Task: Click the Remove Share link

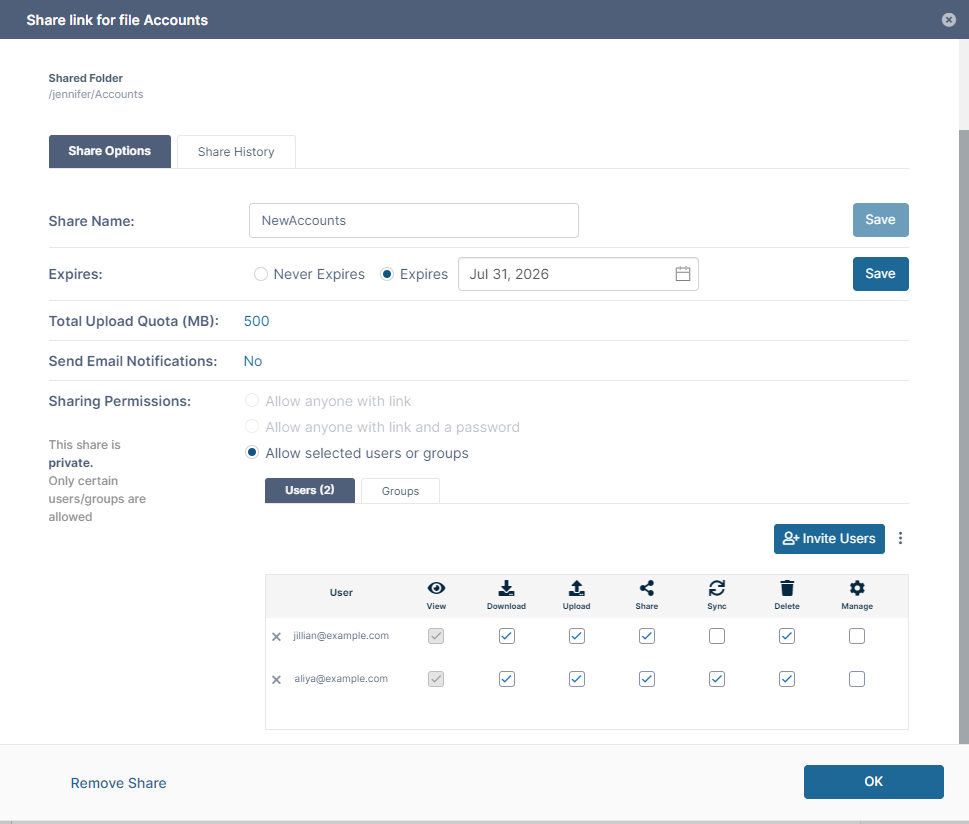Action: 118,783
